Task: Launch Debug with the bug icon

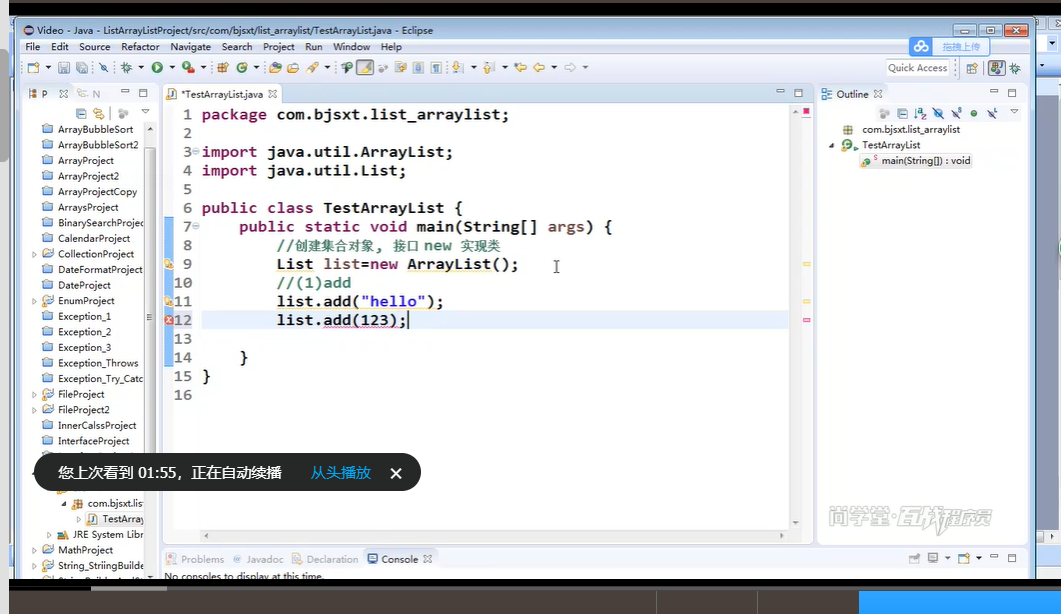Action: point(127,67)
